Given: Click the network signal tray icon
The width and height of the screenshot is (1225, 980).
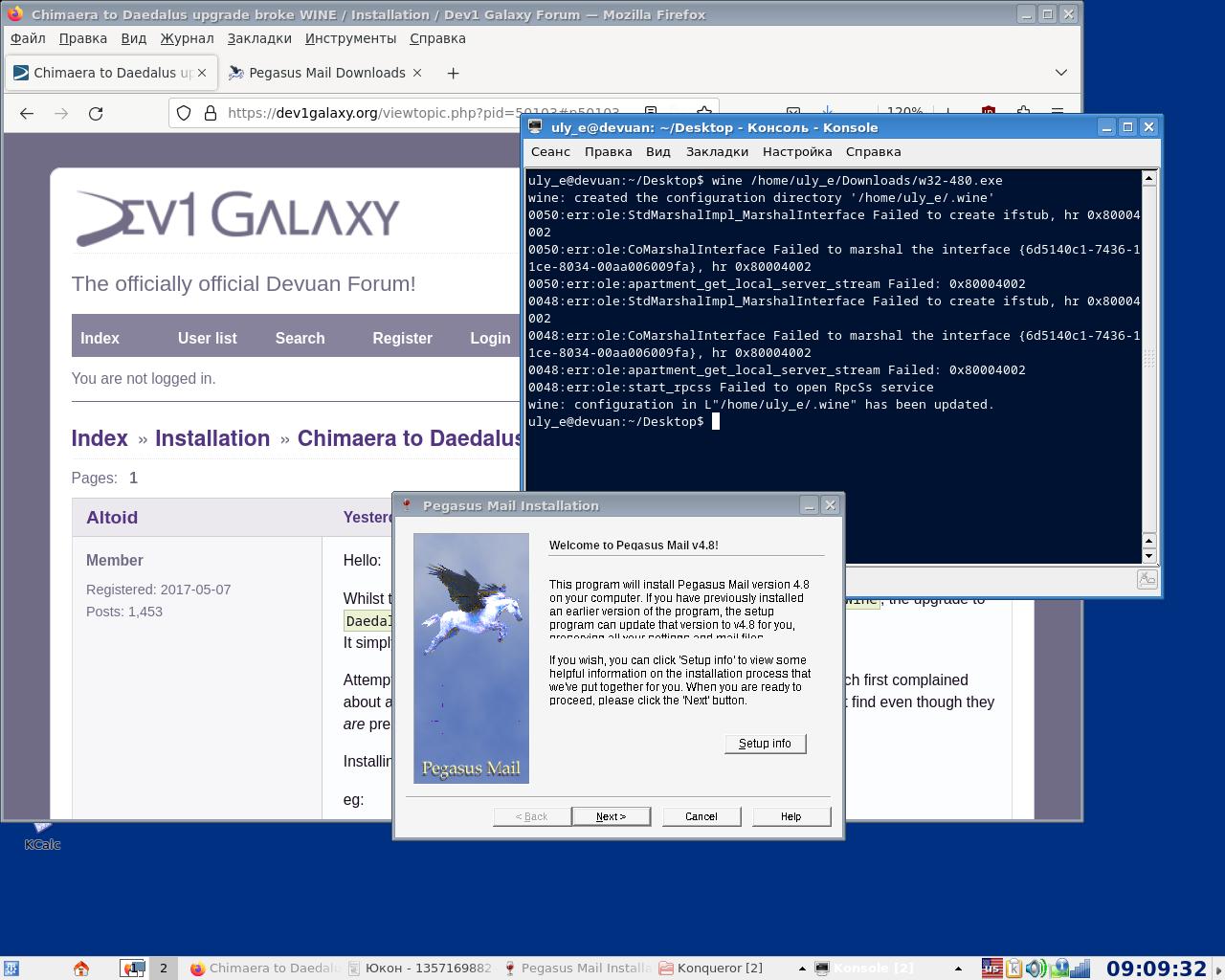Looking at the screenshot, I should [1080, 969].
